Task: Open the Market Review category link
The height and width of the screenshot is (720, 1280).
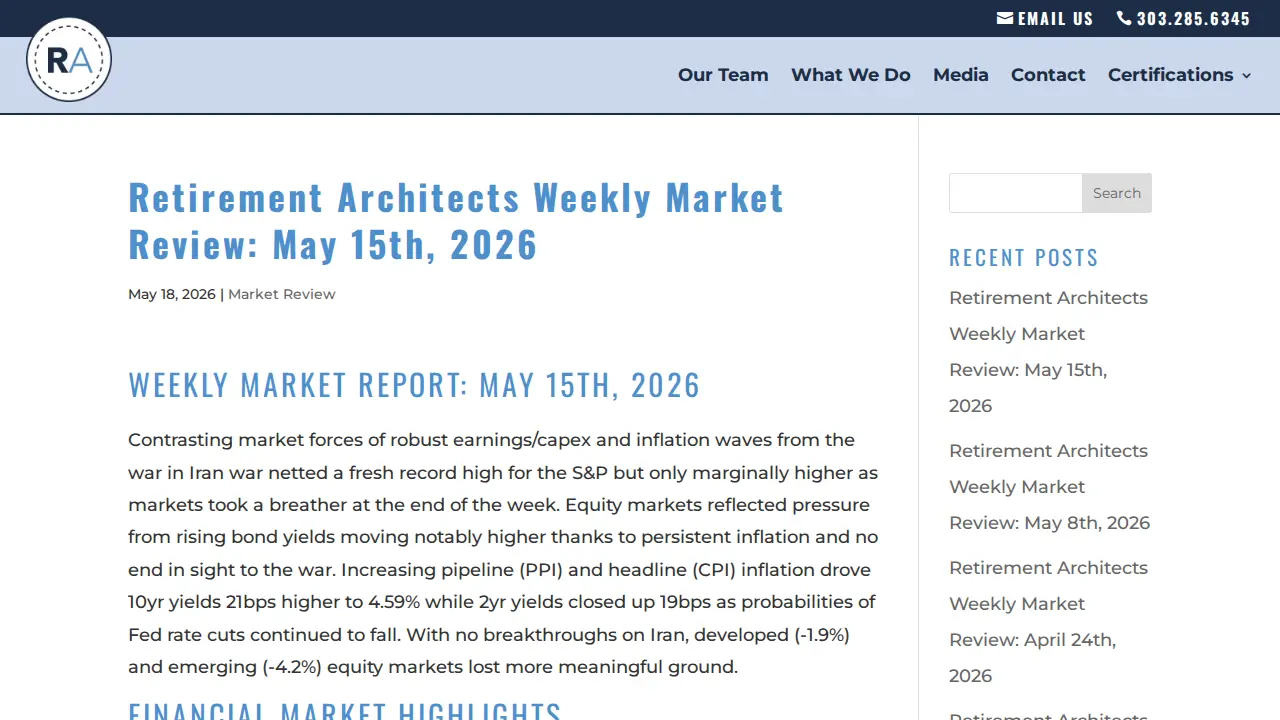Action: (282, 294)
